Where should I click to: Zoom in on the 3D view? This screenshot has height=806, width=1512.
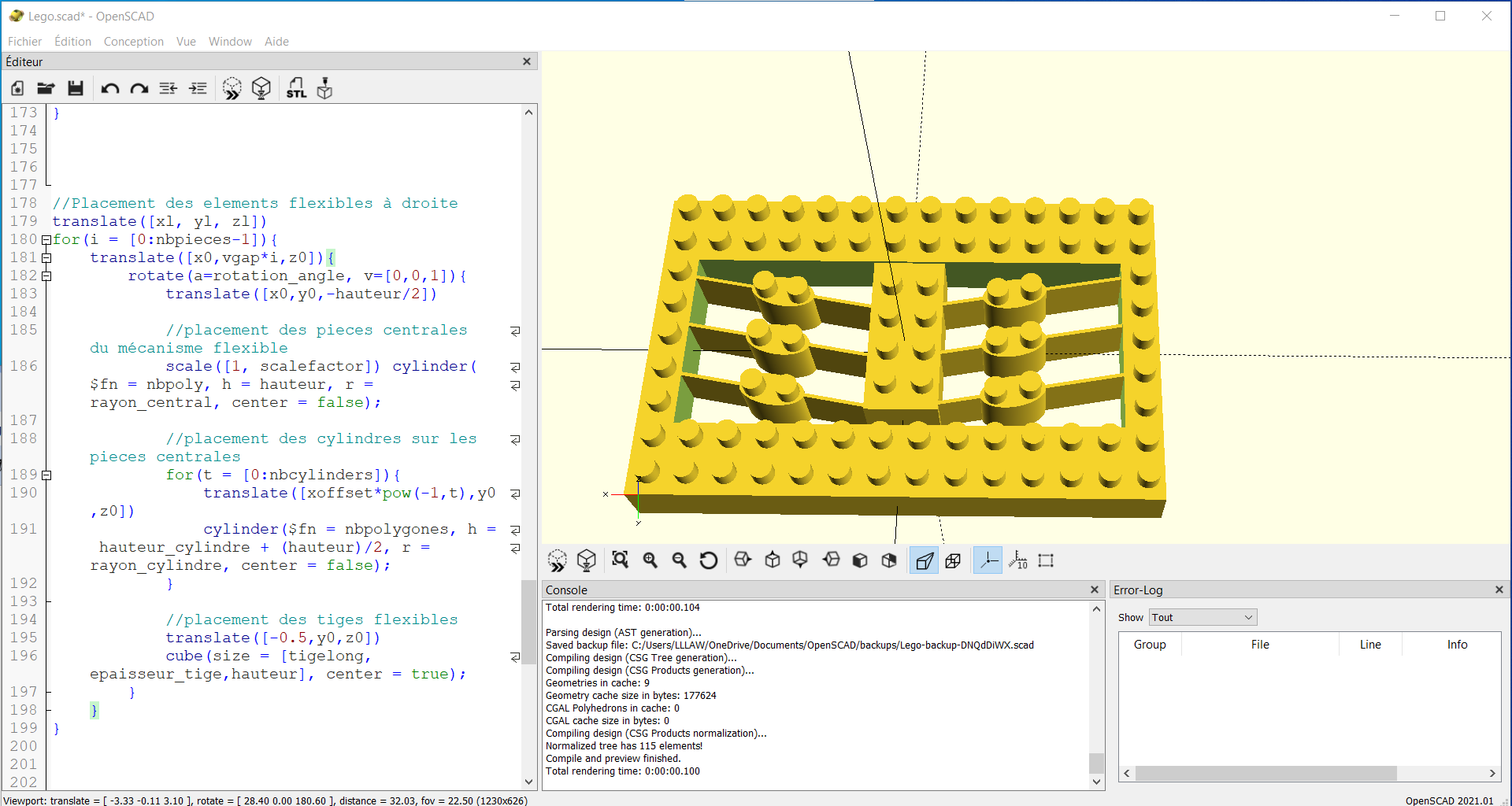(650, 560)
